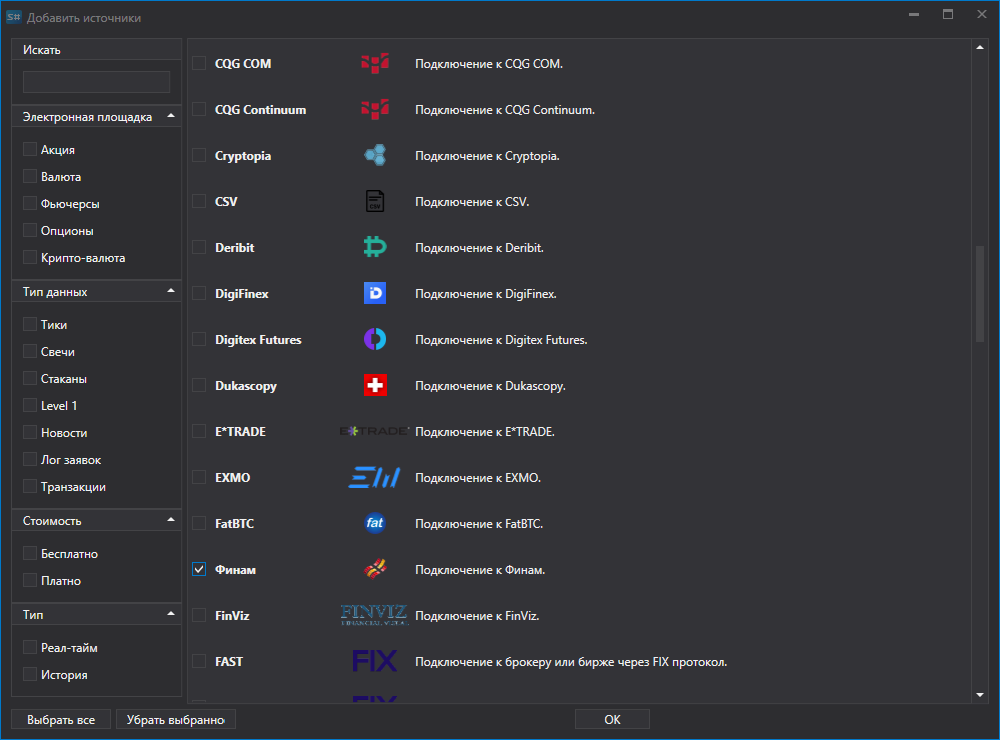
Task: Collapse the Тип section
Action: click(x=170, y=614)
